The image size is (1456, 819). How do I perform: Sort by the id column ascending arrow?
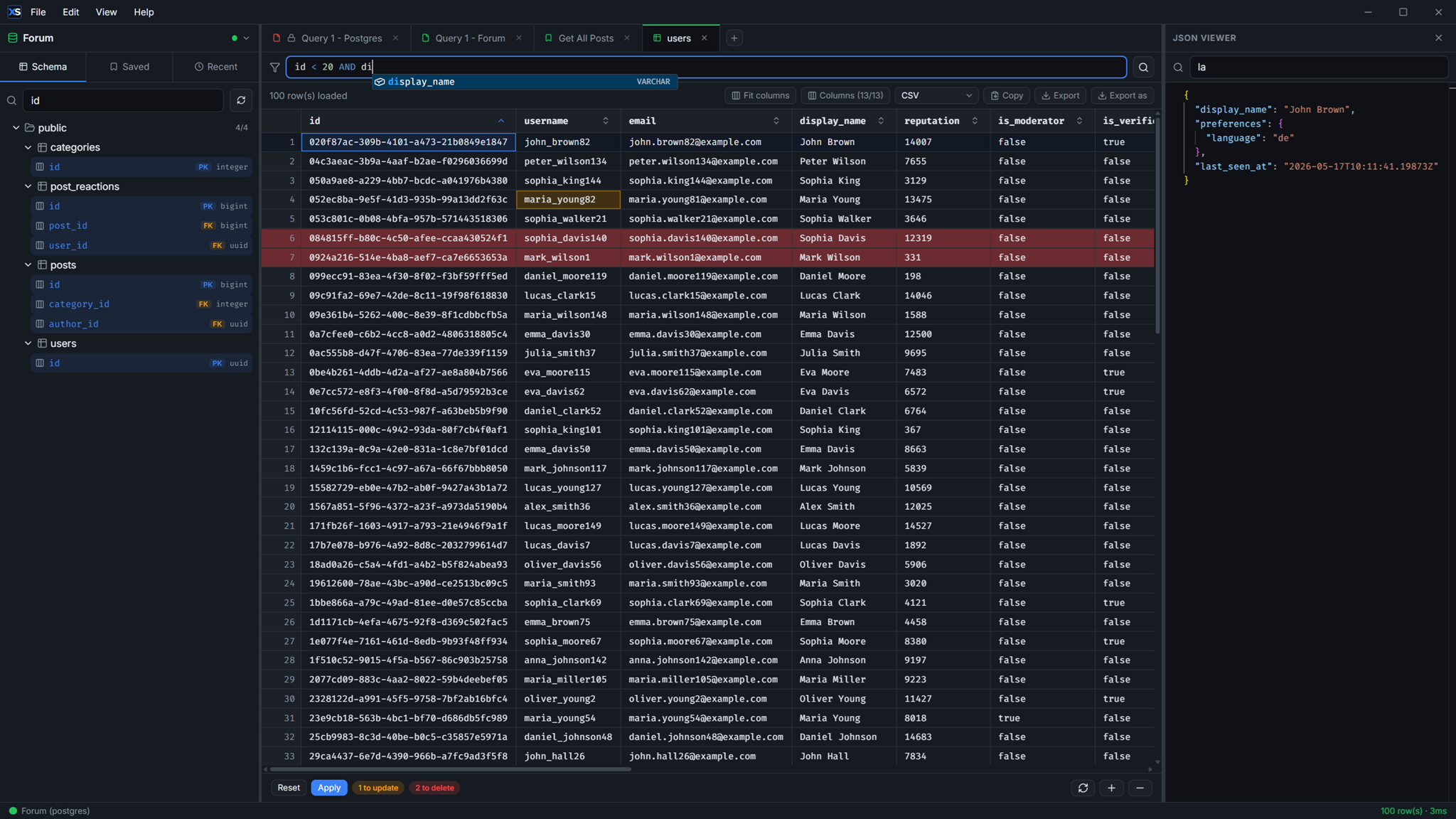pyautogui.click(x=500, y=121)
